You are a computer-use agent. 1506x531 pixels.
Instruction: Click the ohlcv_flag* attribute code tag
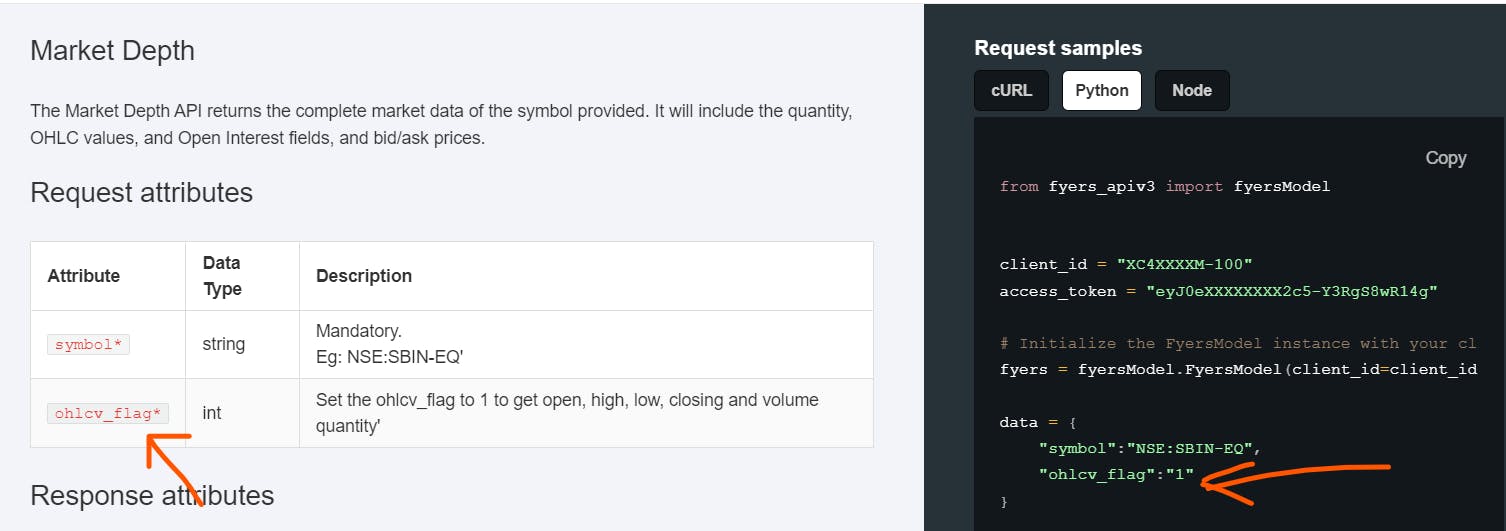[108, 413]
